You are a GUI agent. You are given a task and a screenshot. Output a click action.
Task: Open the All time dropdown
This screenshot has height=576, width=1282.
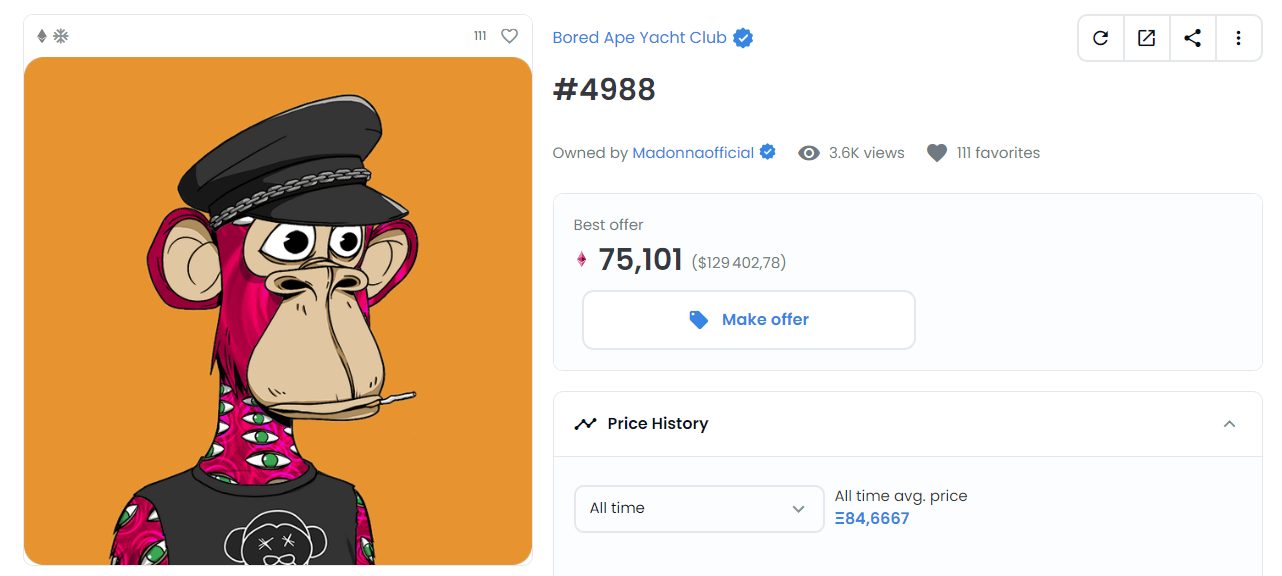point(699,508)
